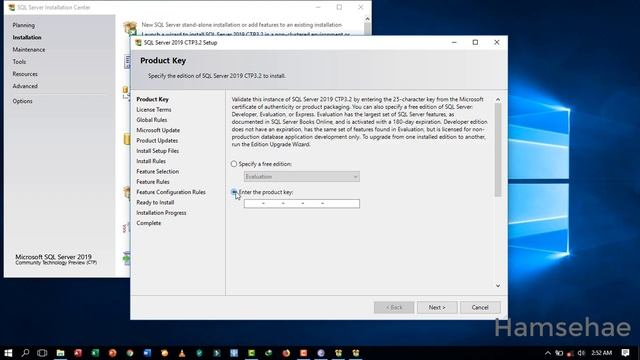The width and height of the screenshot is (640, 360).
Task: Click the < Back button
Action: pyautogui.click(x=394, y=307)
